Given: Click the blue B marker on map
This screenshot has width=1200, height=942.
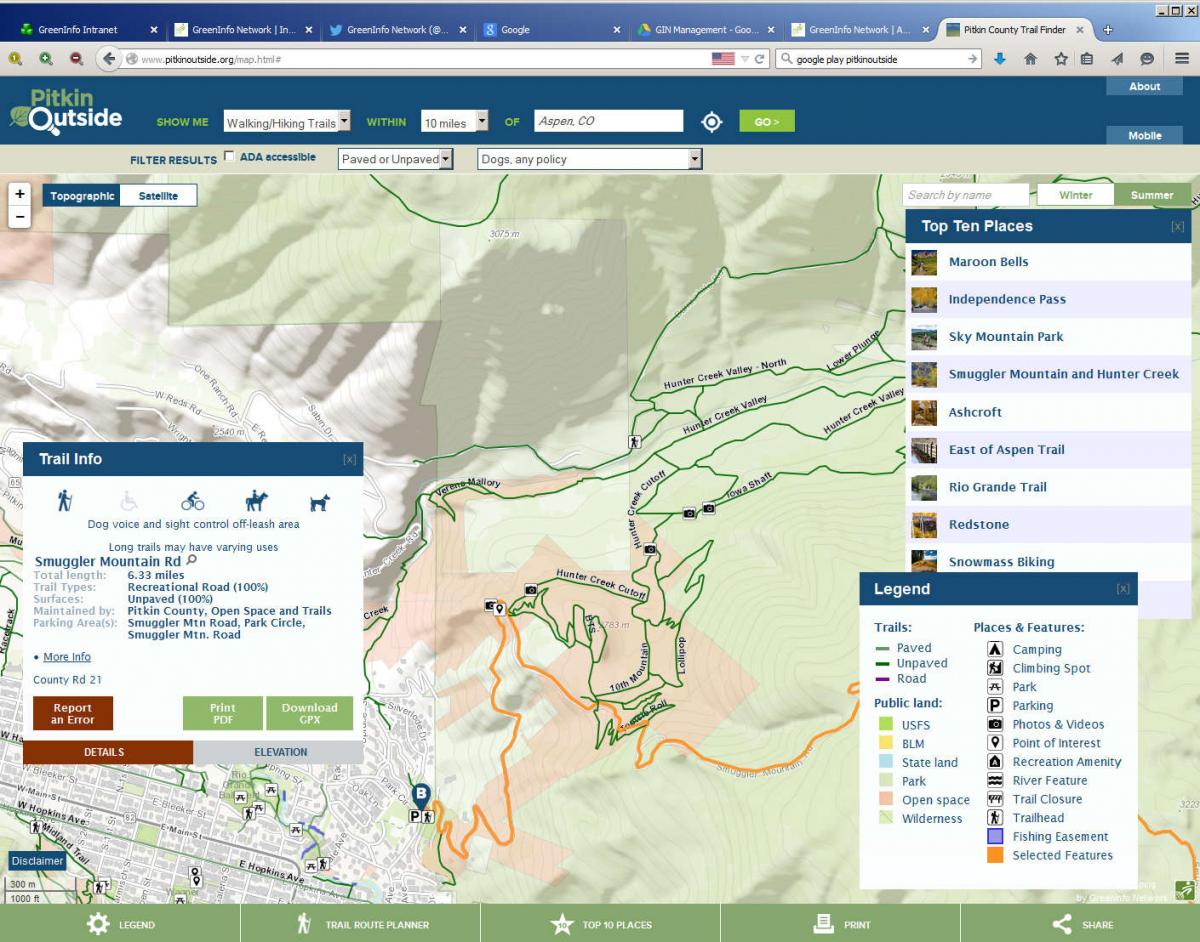Looking at the screenshot, I should (421, 795).
